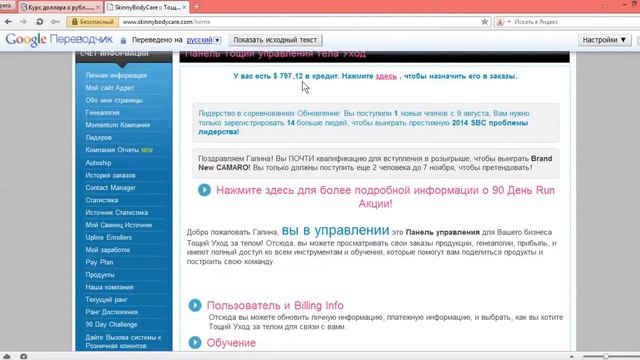Open Обо мне страницы menu item
640x360 pixels.
(x=113, y=100)
